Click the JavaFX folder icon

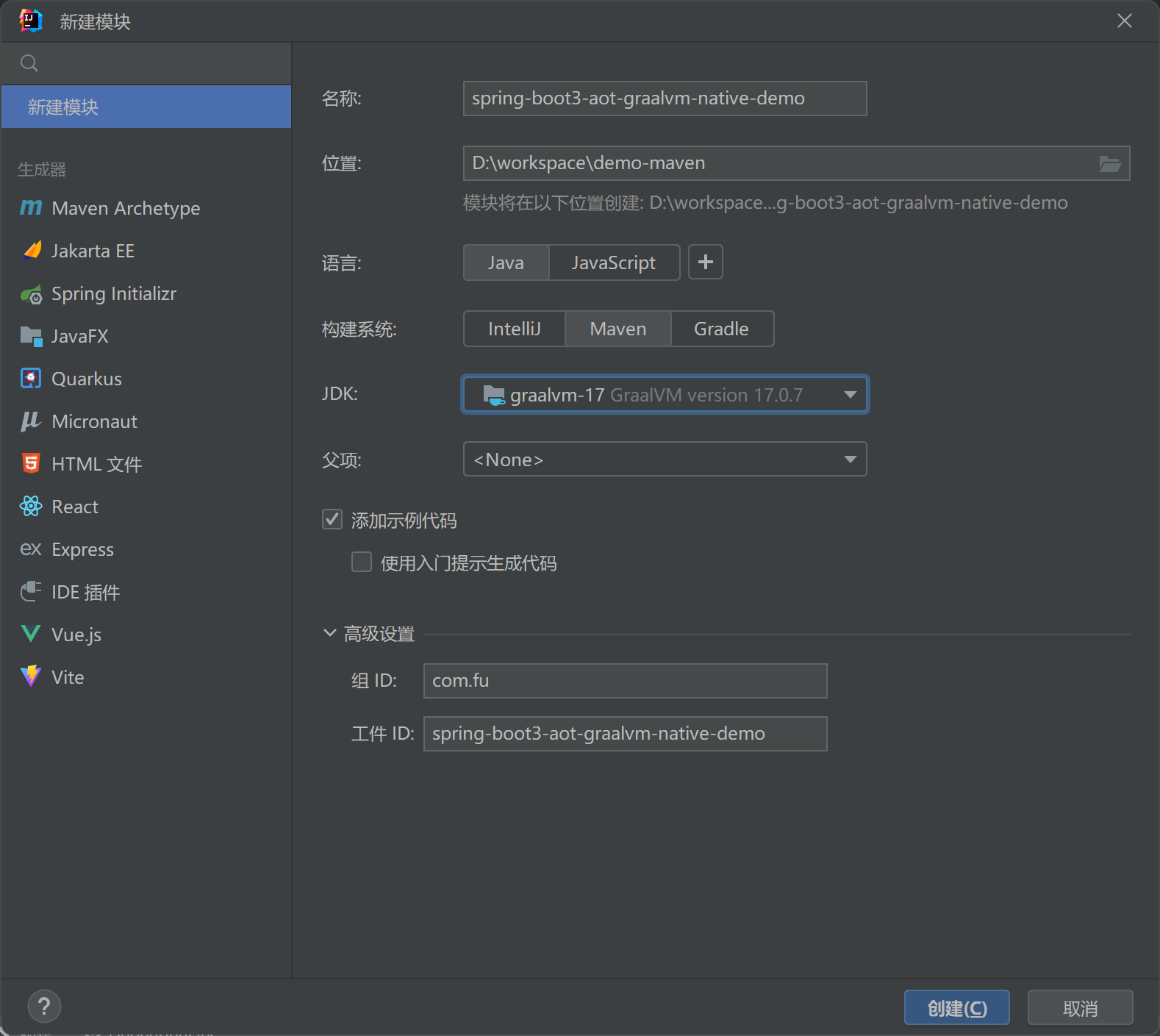(32, 337)
